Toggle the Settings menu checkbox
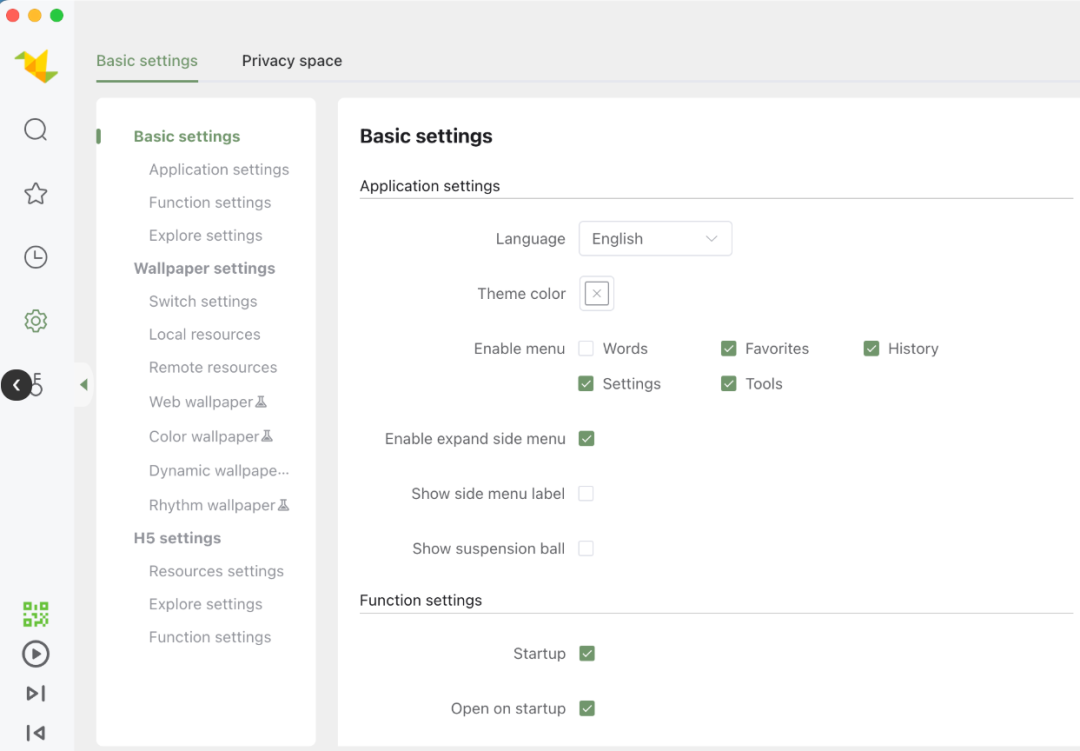This screenshot has width=1080, height=751. (x=586, y=384)
